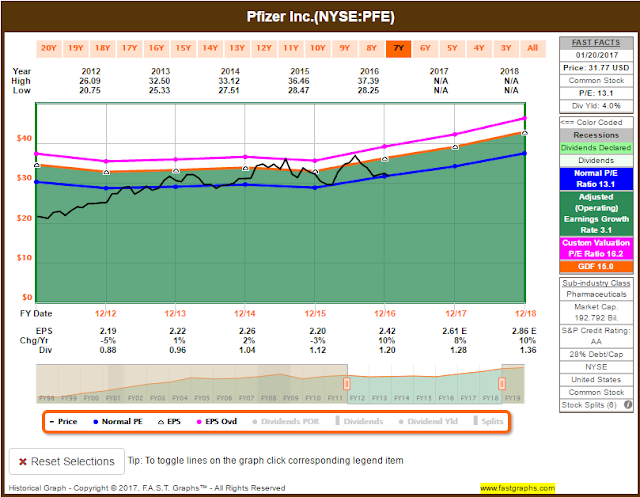Viewport: 640px width, 497px height.
Task: Click the 12/18 FY date label
Action: (525, 313)
